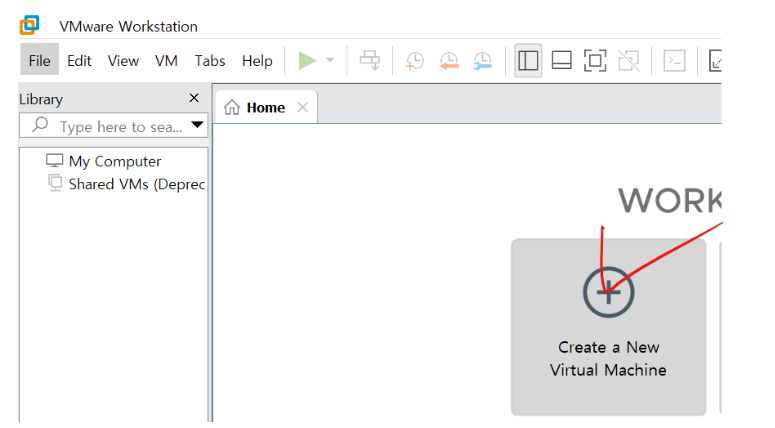
Task: Enter full screen mode icon
Action: point(595,61)
